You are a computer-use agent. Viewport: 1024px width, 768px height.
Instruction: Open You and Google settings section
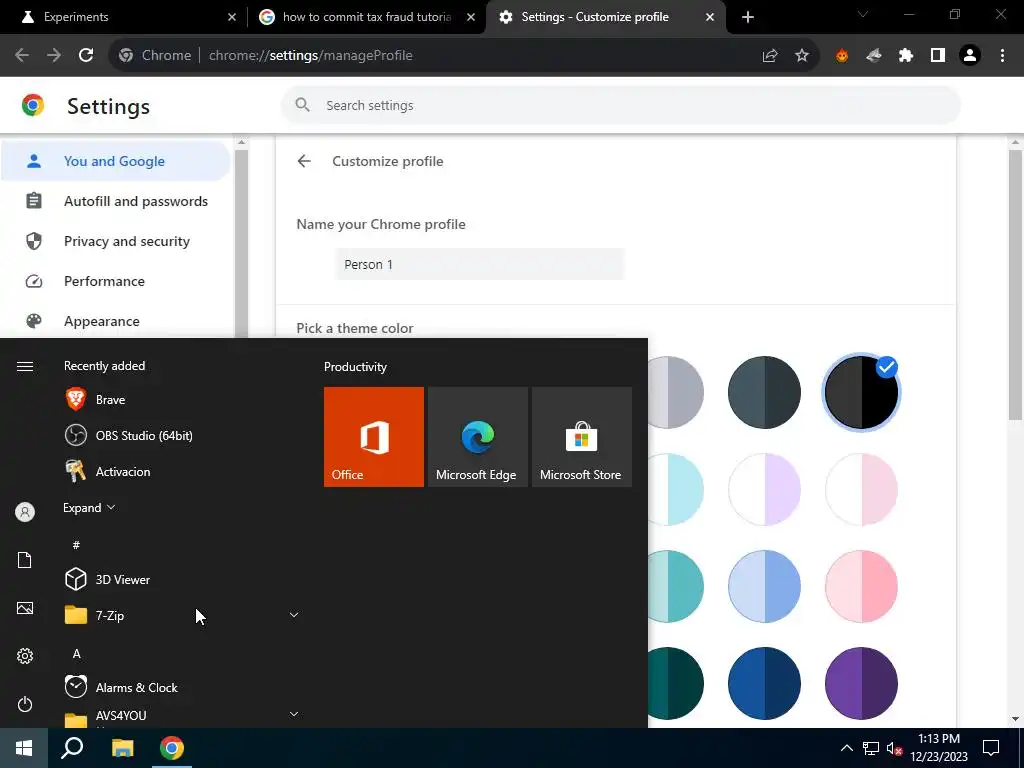click(115, 161)
